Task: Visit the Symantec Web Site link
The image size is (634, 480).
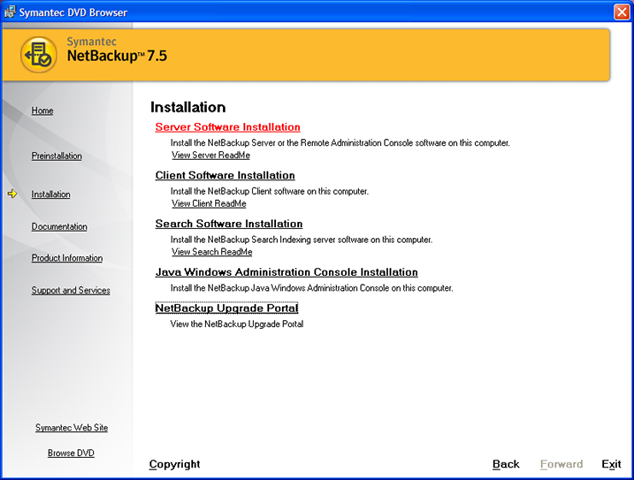Action: click(x=72, y=427)
